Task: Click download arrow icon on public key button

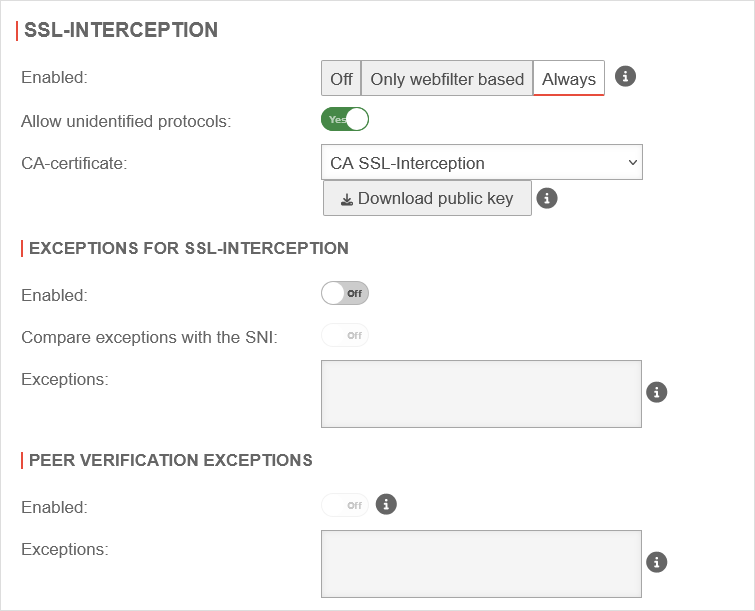Action: coord(347,199)
